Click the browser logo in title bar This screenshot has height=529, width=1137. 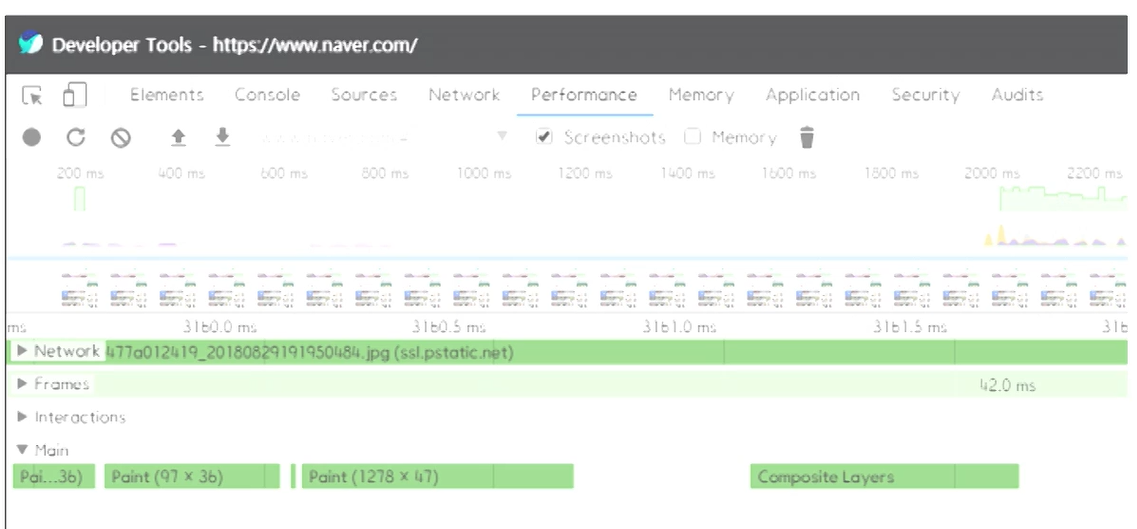[31, 44]
